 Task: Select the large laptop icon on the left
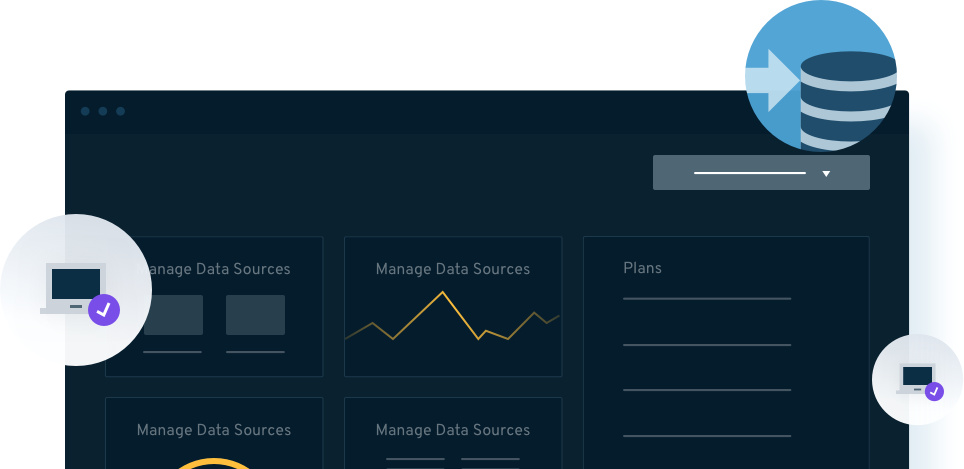tap(73, 288)
